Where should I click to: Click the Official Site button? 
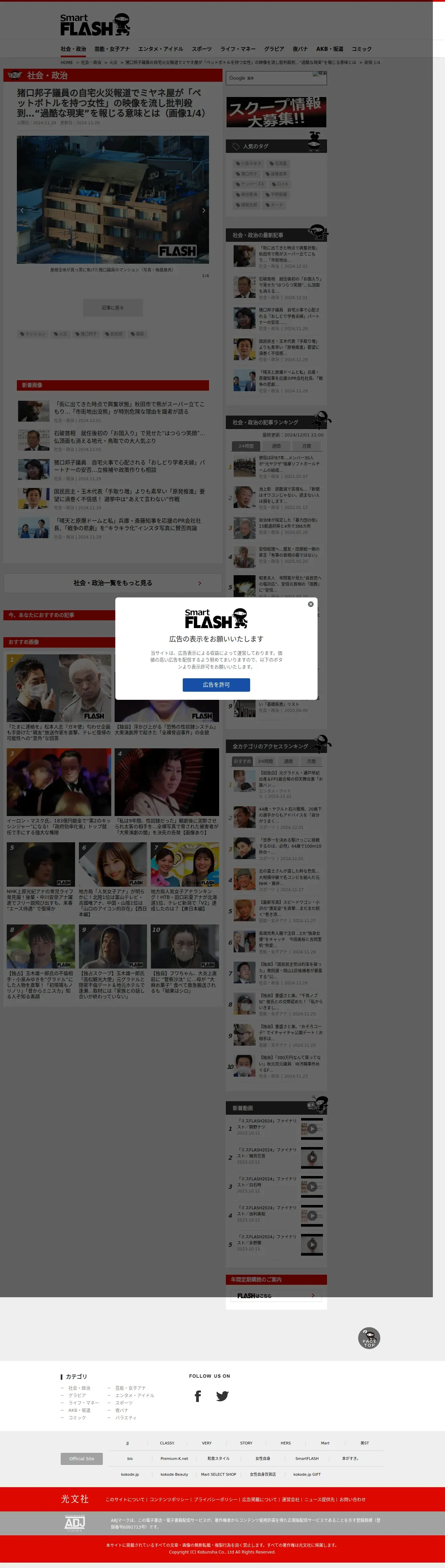pos(82,1459)
